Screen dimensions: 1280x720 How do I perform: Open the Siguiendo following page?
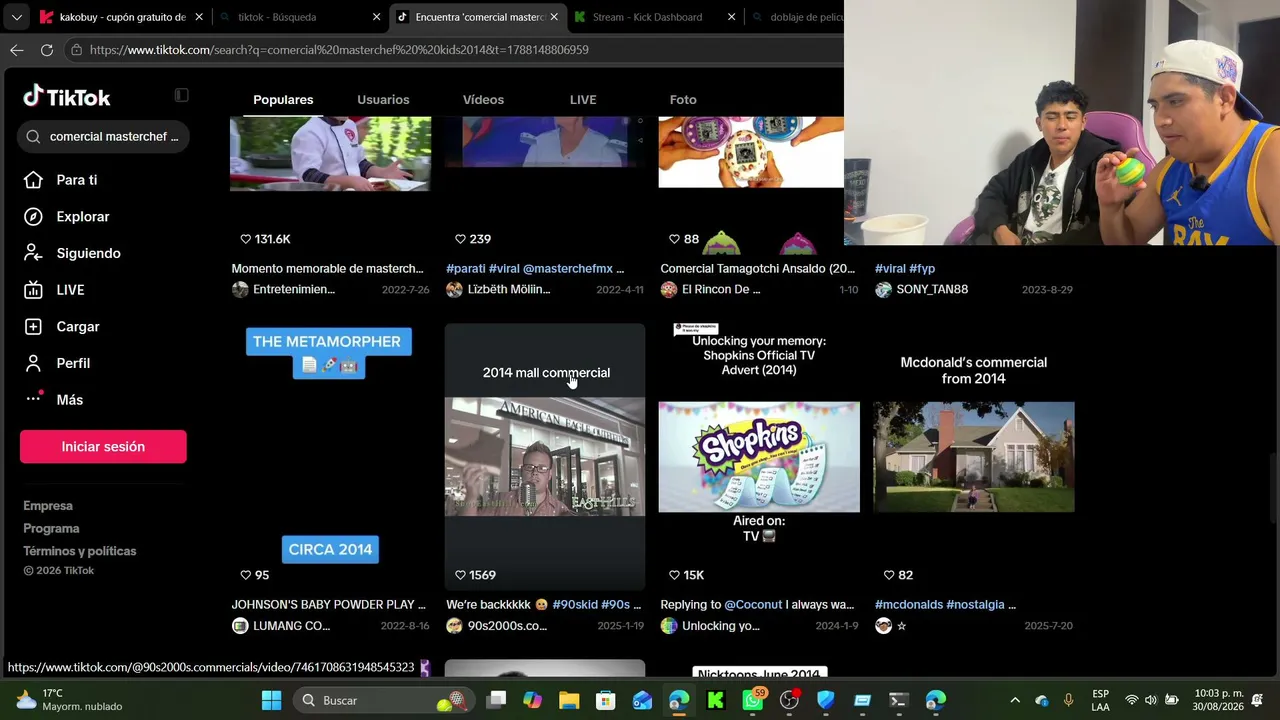[88, 253]
